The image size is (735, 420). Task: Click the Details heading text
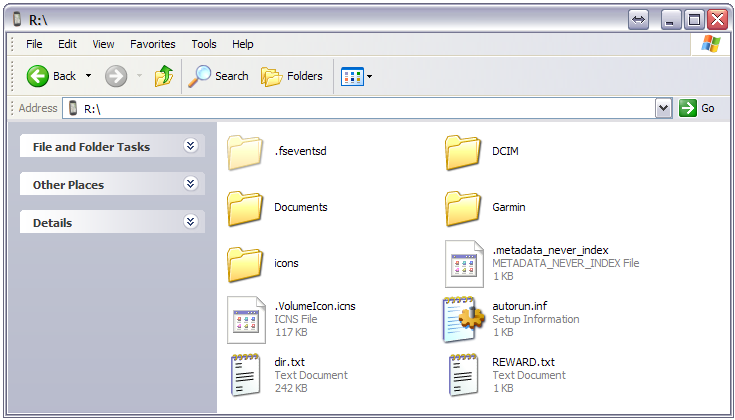click(52, 223)
